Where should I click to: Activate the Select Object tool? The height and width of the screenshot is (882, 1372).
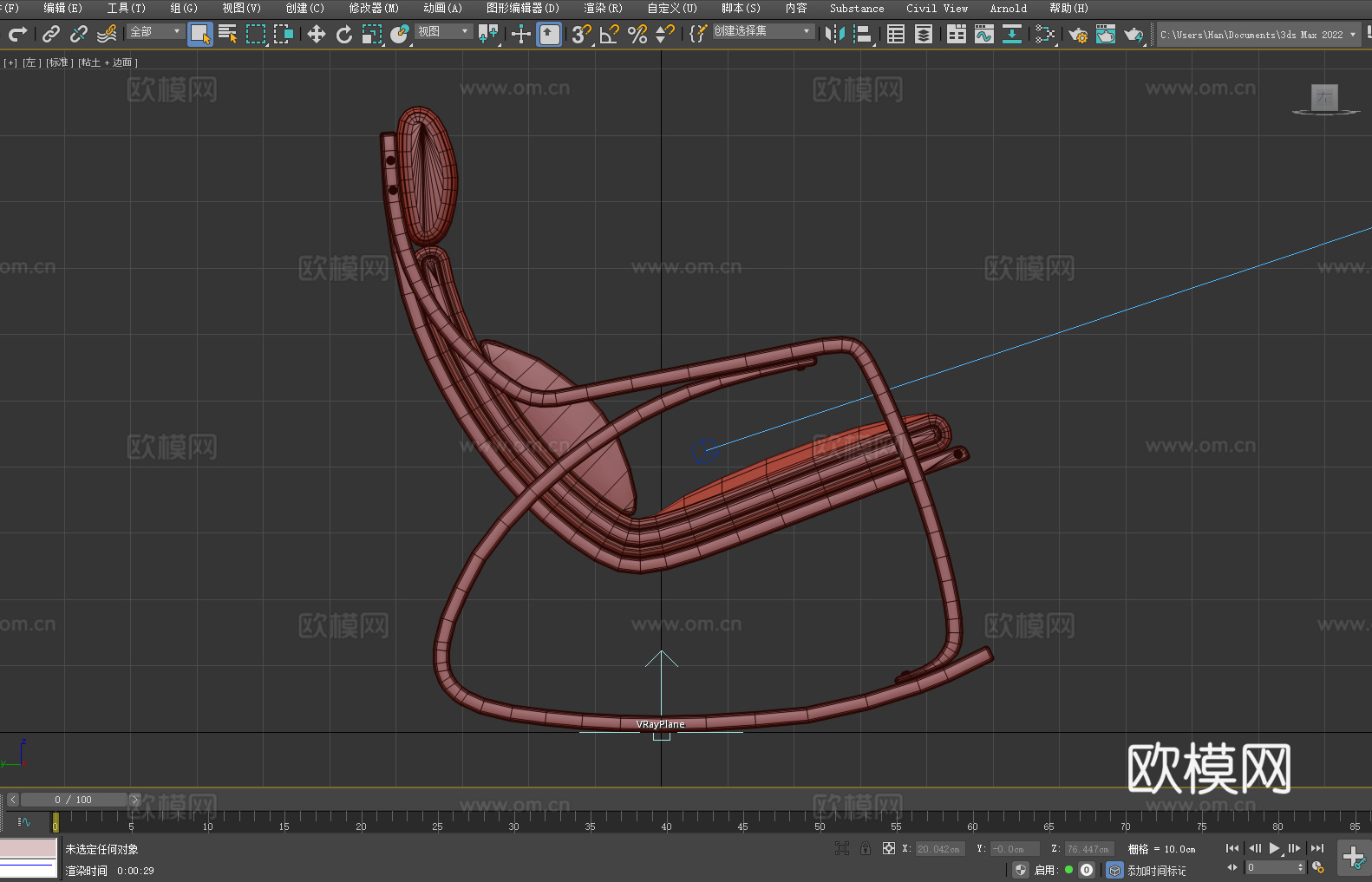[200, 34]
